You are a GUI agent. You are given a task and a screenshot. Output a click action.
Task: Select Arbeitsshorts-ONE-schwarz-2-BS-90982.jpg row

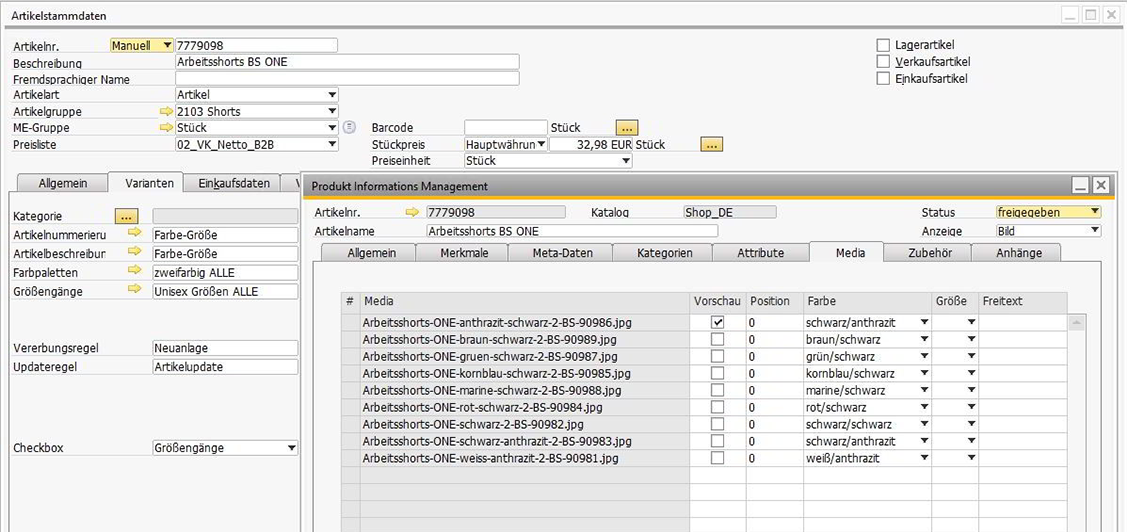(x=525, y=424)
